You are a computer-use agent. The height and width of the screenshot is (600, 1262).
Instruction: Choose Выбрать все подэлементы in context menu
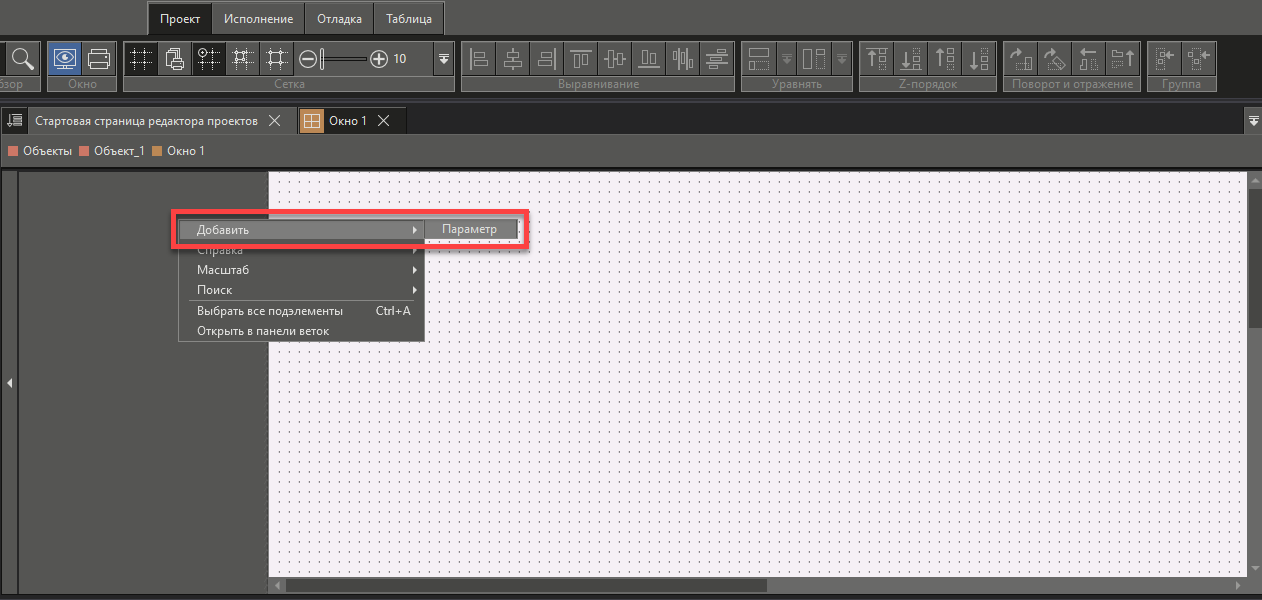tap(270, 311)
